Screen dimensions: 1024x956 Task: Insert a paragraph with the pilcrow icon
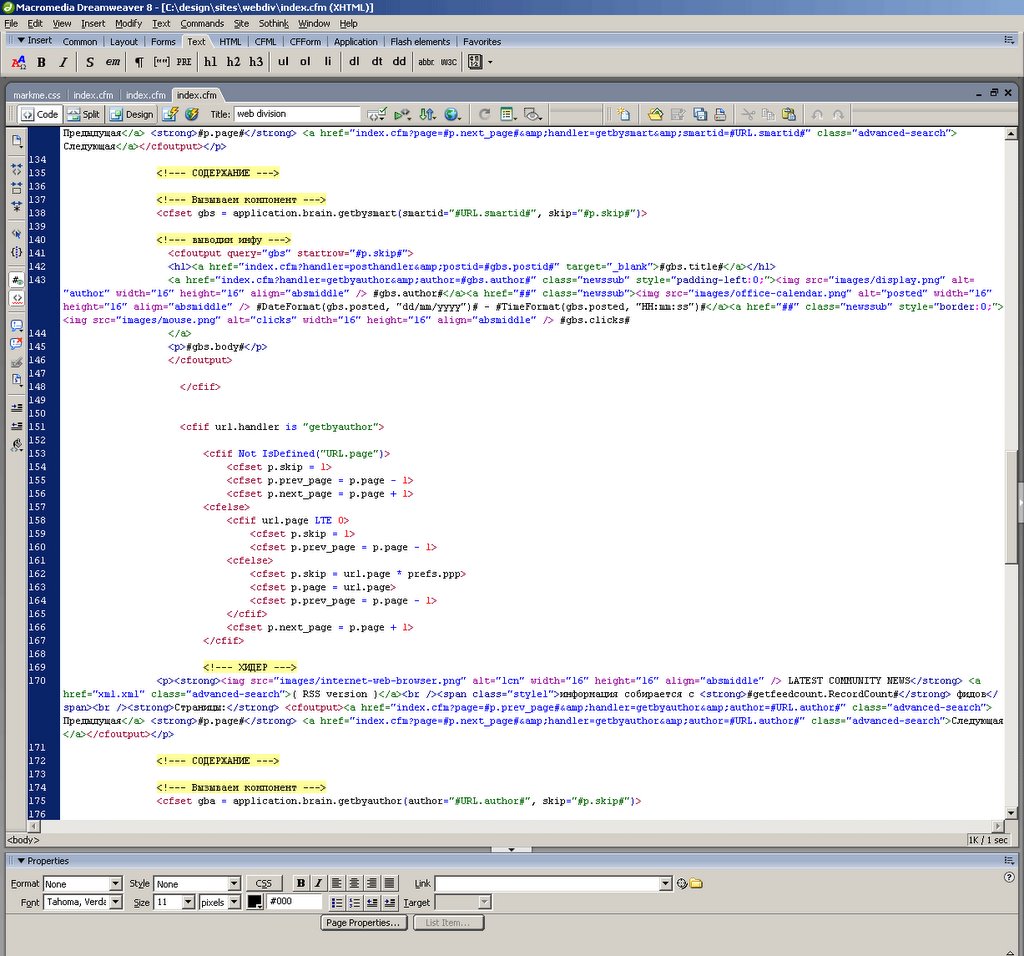point(139,62)
